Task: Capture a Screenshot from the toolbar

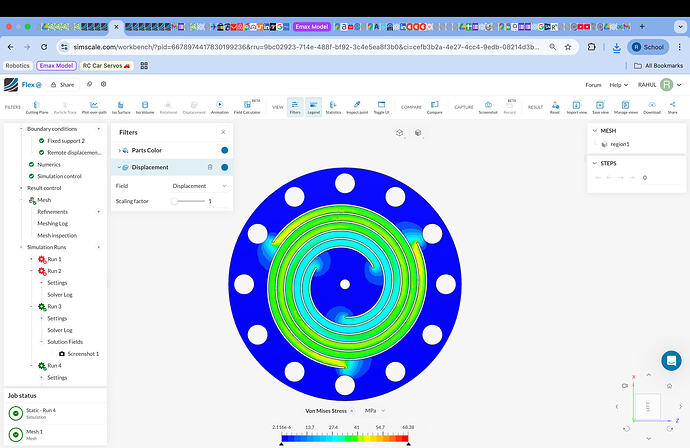Action: point(488,107)
